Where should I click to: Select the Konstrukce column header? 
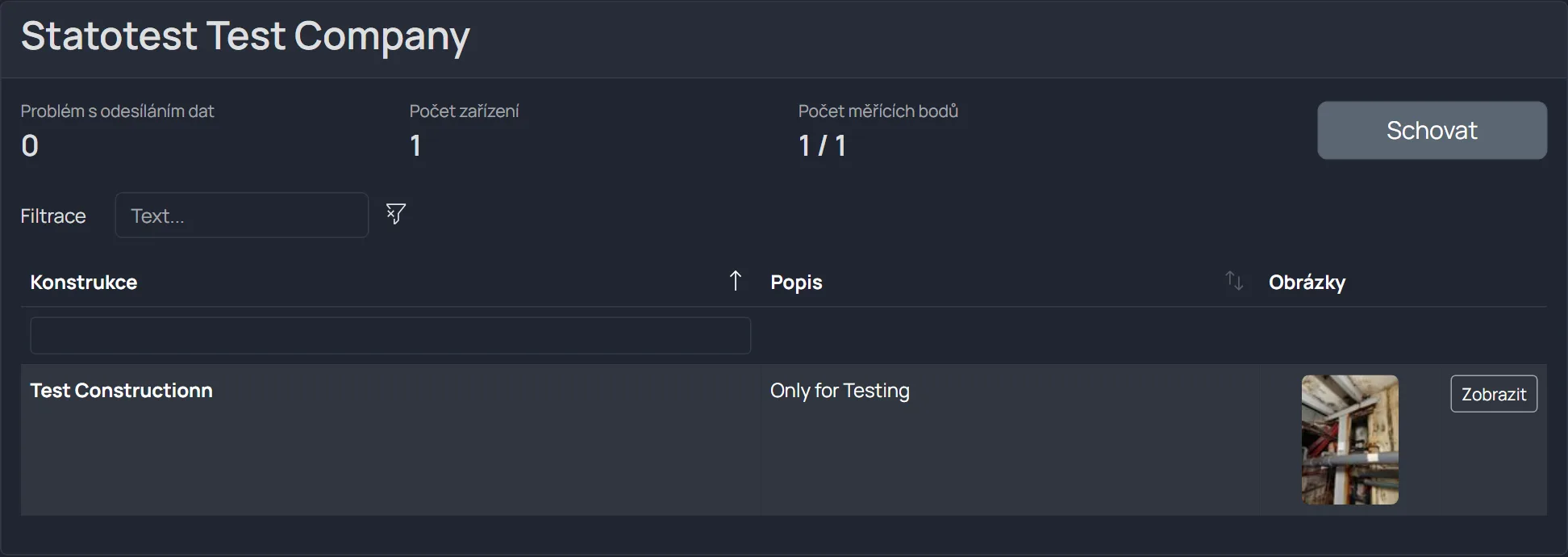[84, 283]
